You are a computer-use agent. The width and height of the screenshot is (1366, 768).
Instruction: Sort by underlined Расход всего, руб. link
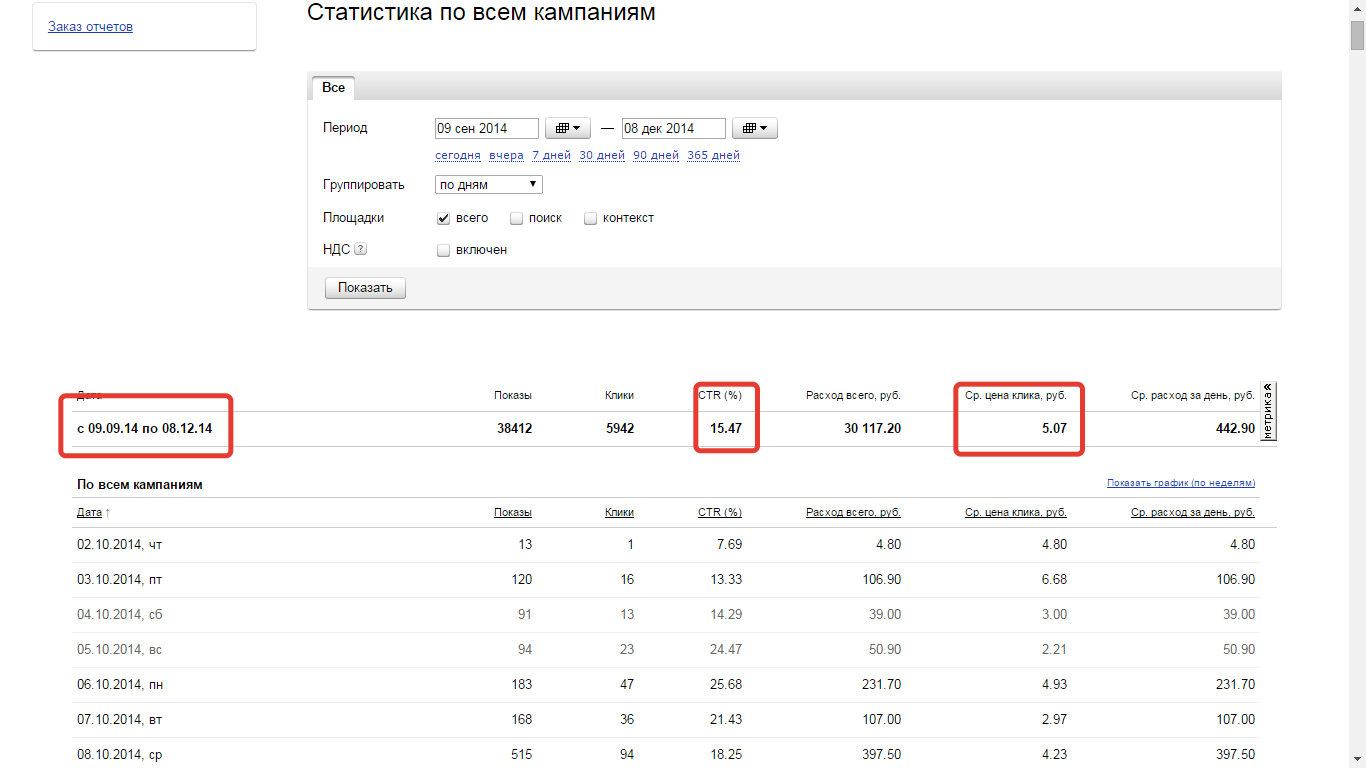point(853,512)
